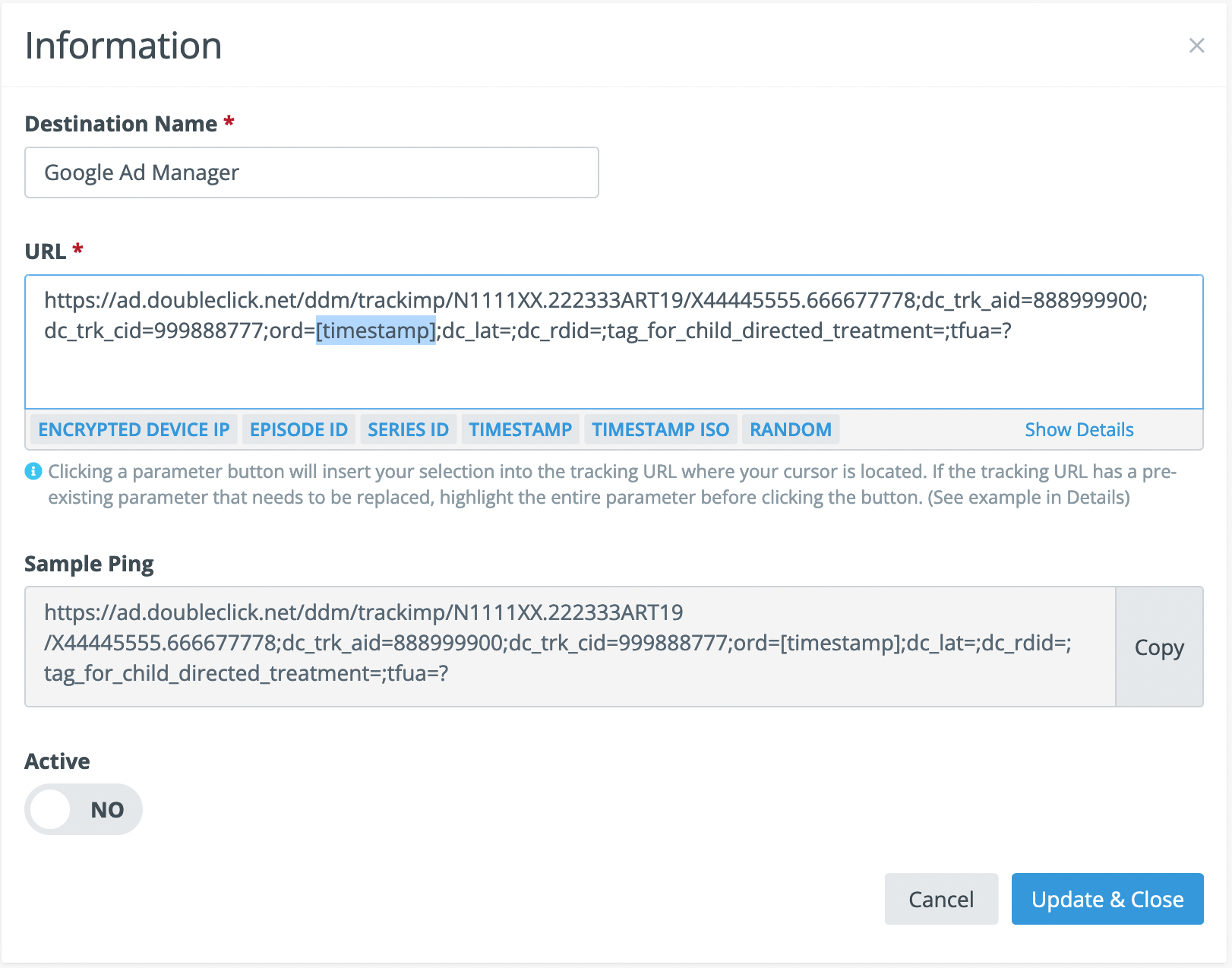The height and width of the screenshot is (968, 1232).
Task: Click the blue info icon beside the hint
Action: point(33,471)
